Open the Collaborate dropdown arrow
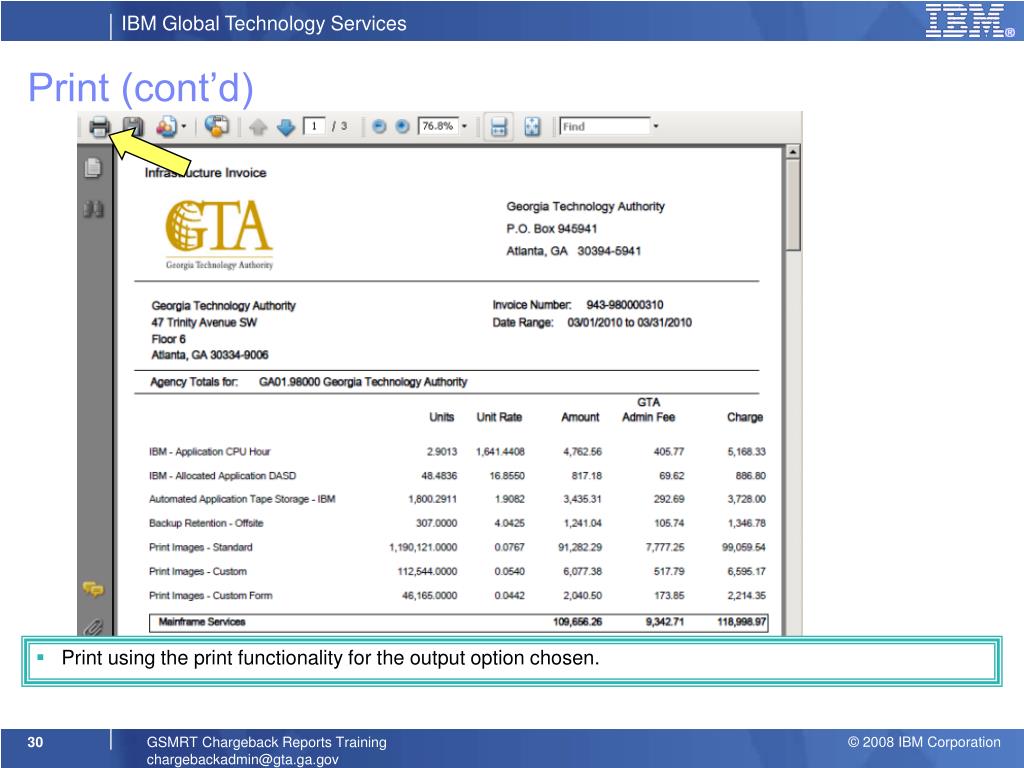 coord(184,126)
